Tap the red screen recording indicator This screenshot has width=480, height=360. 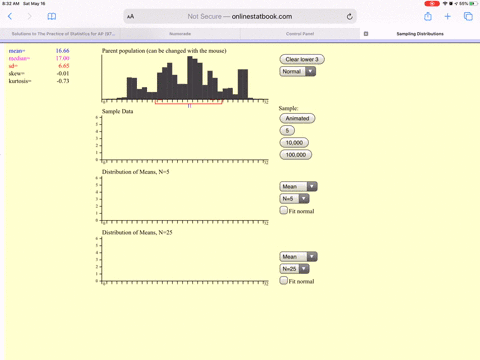(x=432, y=4)
